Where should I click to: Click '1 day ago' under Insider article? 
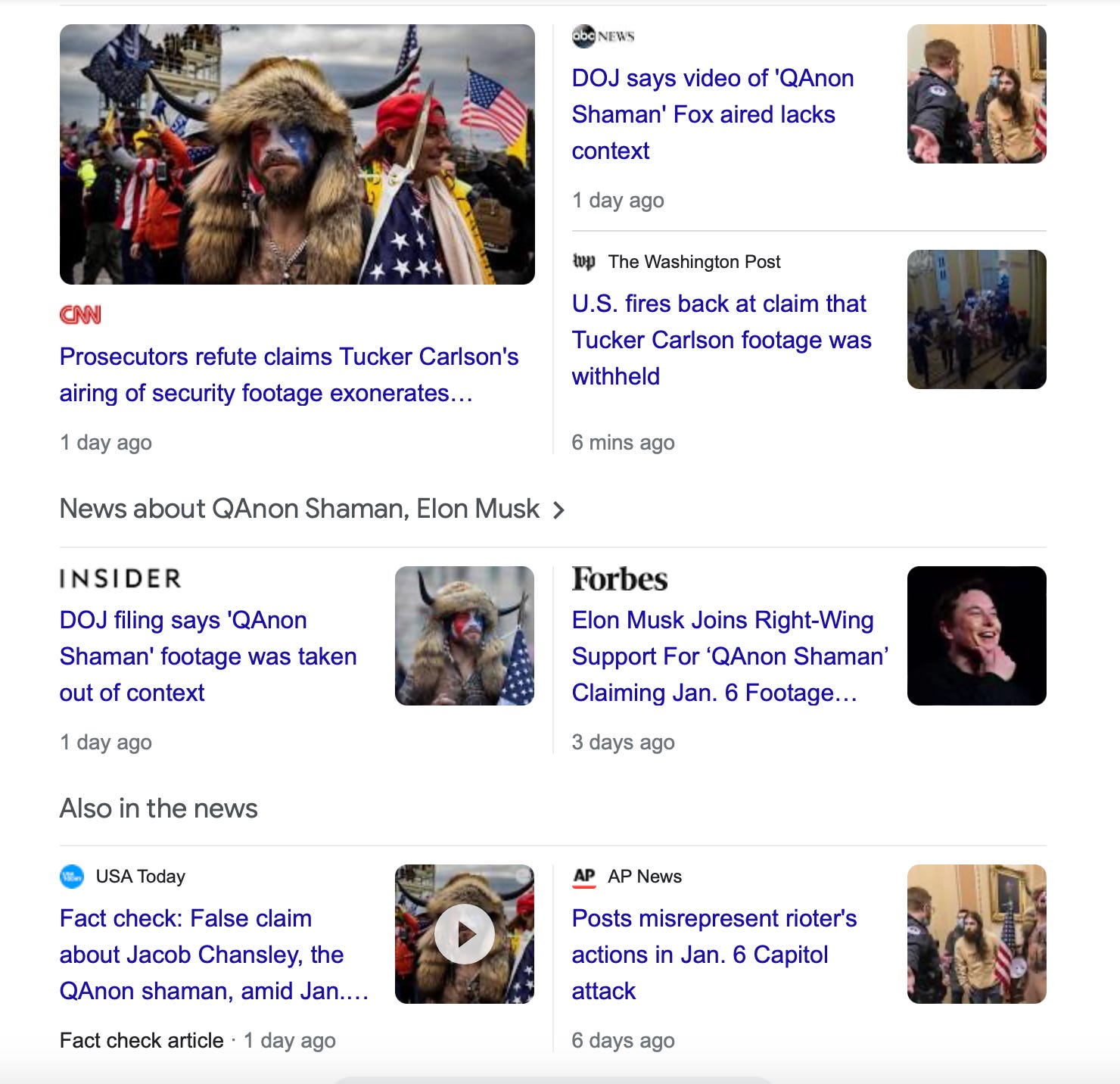106,743
